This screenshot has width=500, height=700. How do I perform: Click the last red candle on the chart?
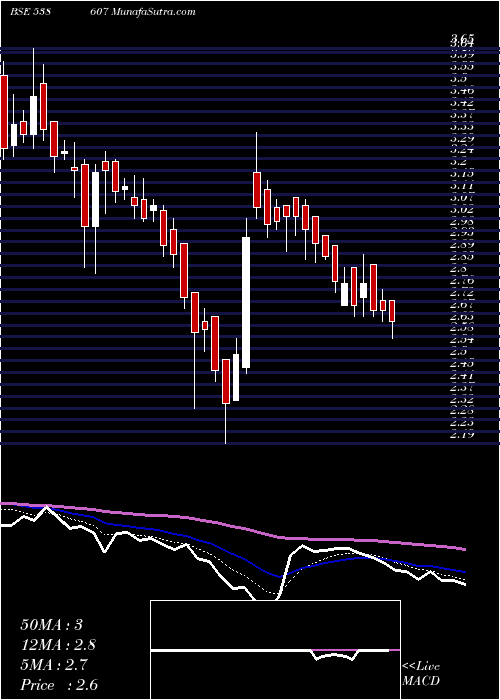point(392,311)
